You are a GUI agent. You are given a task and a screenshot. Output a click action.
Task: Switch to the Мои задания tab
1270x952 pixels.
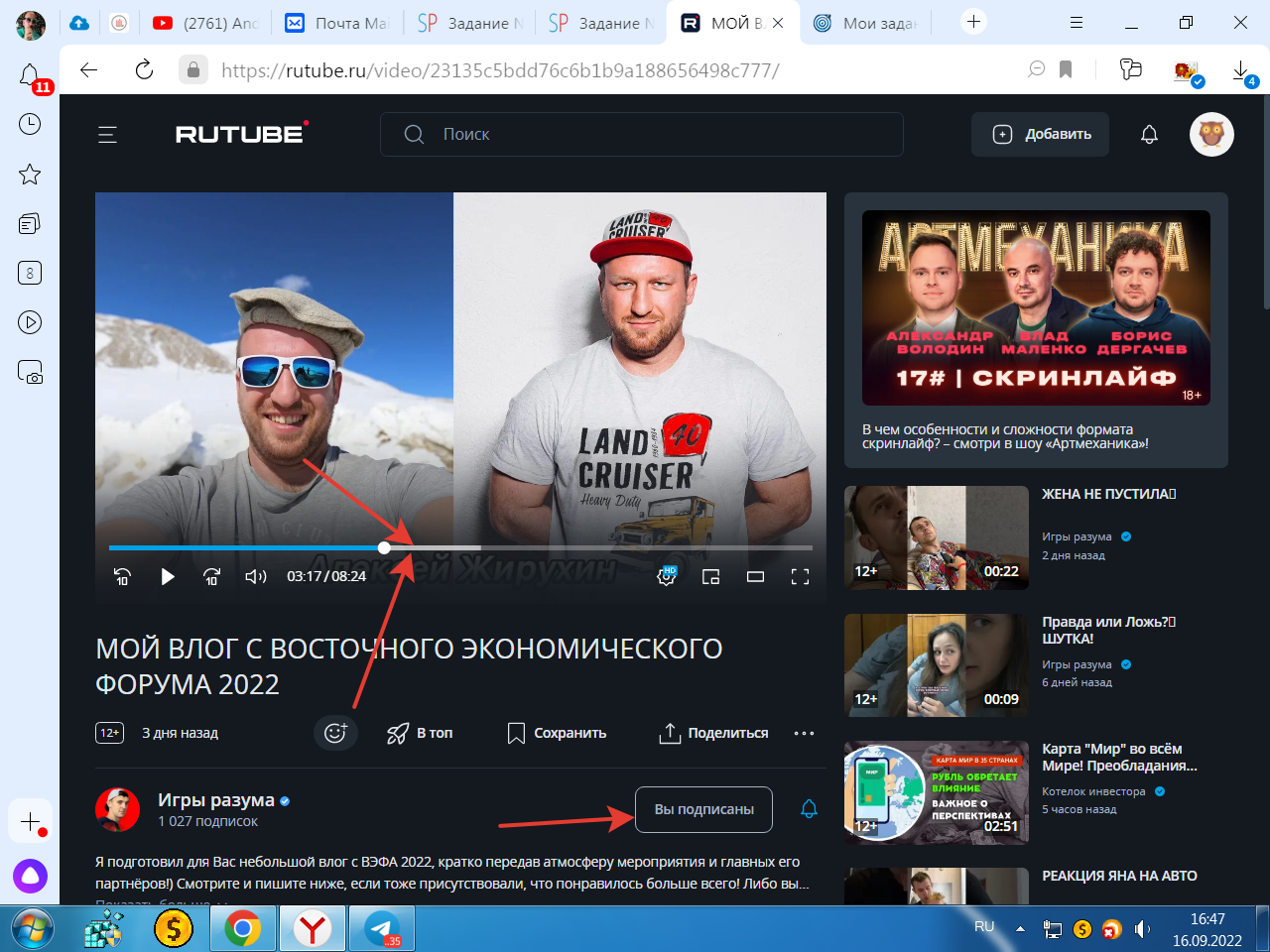pos(866,23)
